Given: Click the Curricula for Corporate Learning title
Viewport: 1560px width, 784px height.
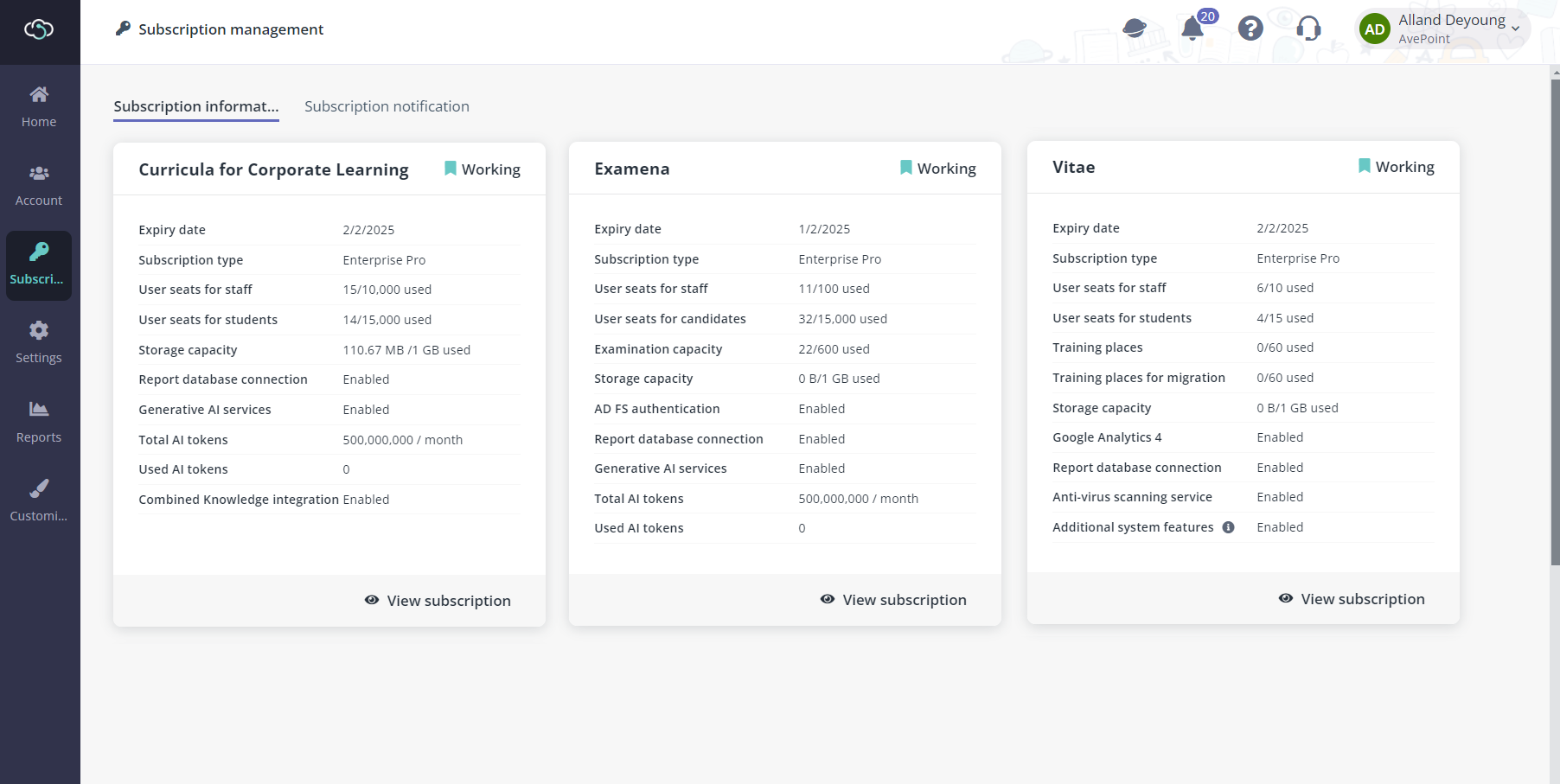Looking at the screenshot, I should pyautogui.click(x=273, y=169).
